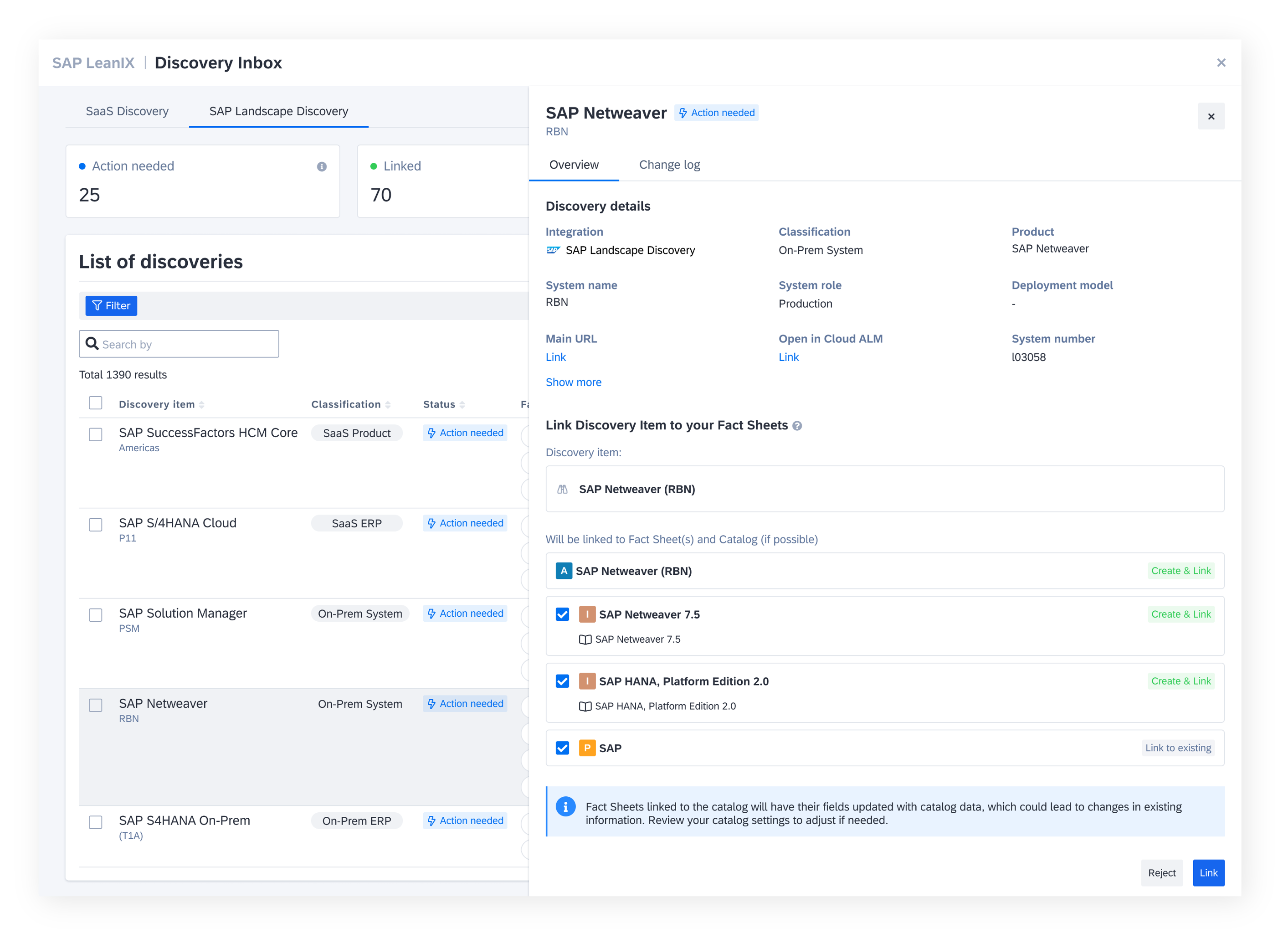This screenshot has width=1288, height=944.
Task: Click the Action needed status of SAP SuccessFactors HCM Core
Action: point(464,433)
